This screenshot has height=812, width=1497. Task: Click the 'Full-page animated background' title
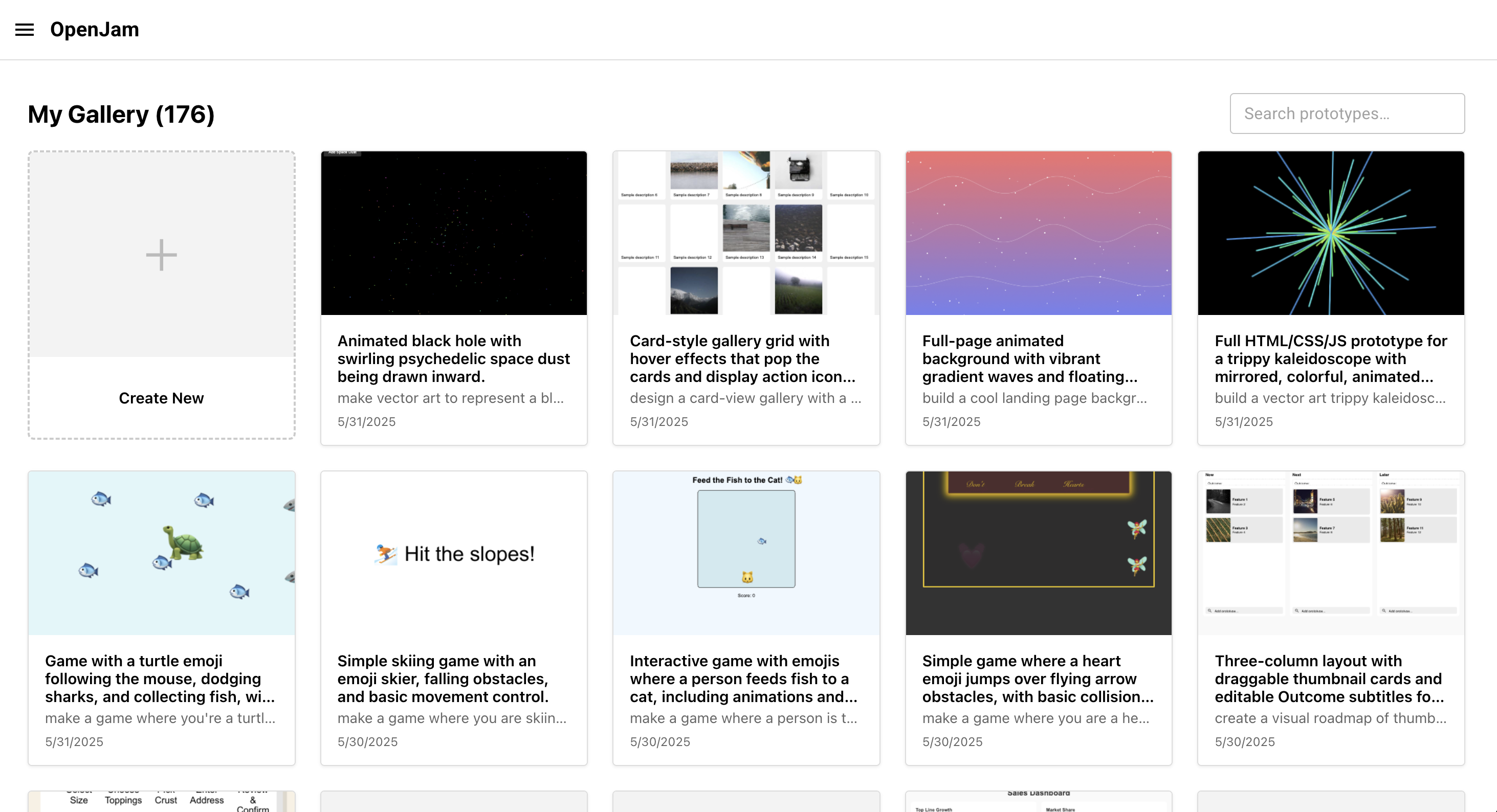click(1029, 358)
